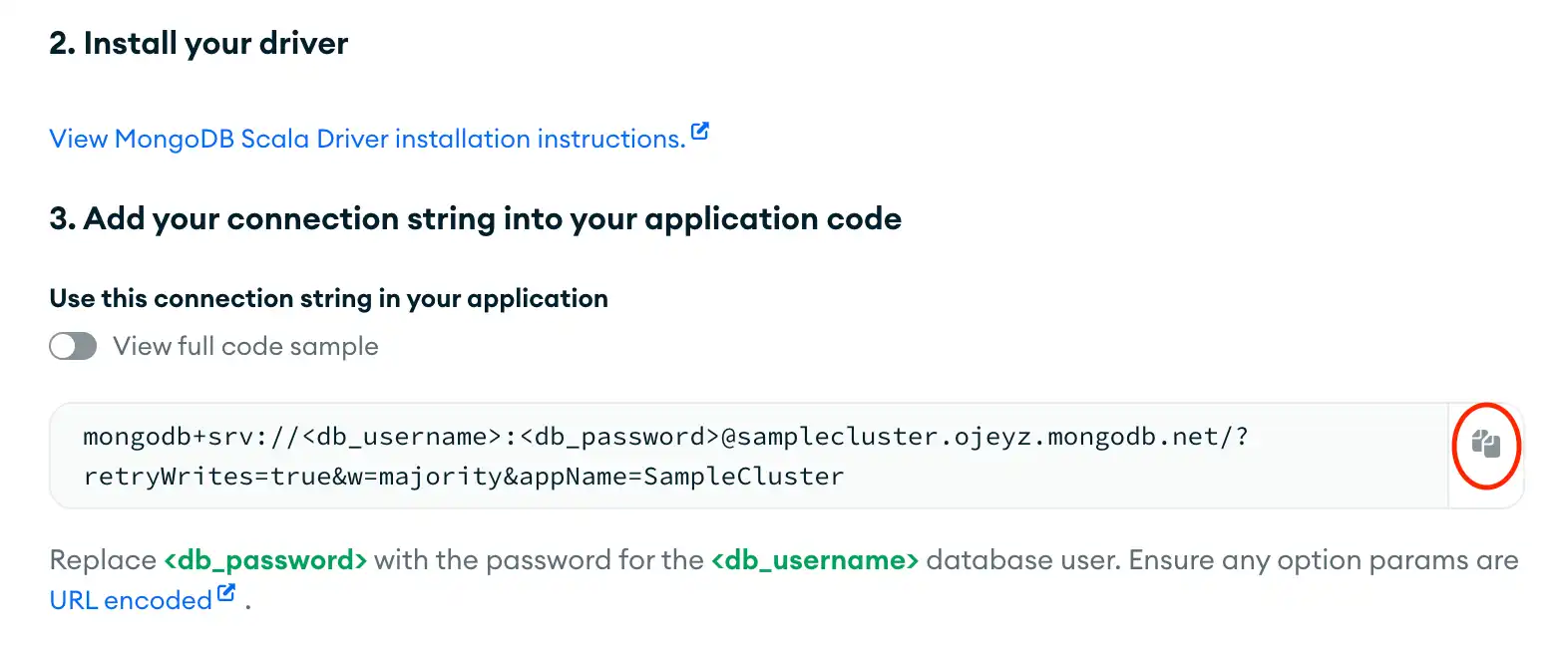Click the "Replace" word starting the help paragraph
The image size is (1568, 654).
pos(103,560)
